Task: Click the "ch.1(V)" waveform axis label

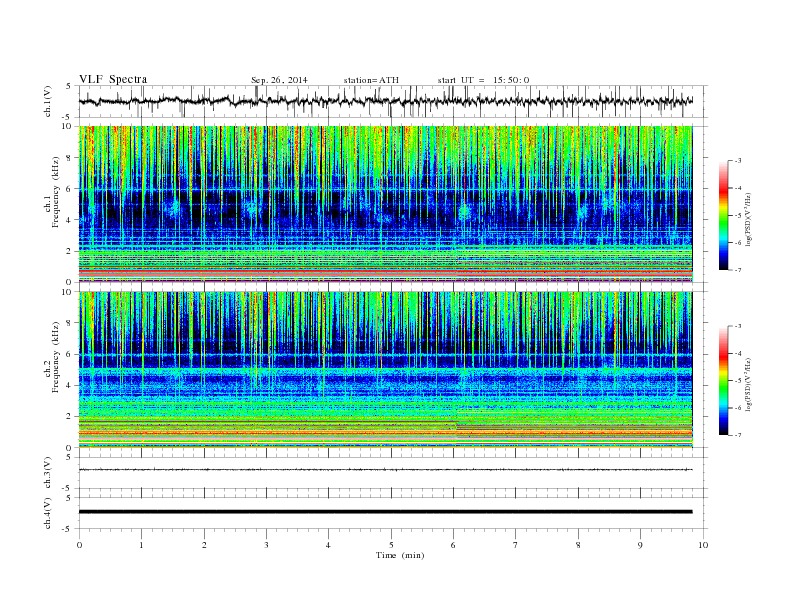Action: pos(47,101)
